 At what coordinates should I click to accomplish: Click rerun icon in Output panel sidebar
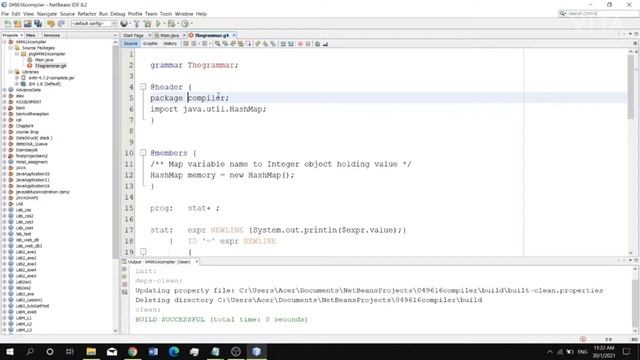124,269
